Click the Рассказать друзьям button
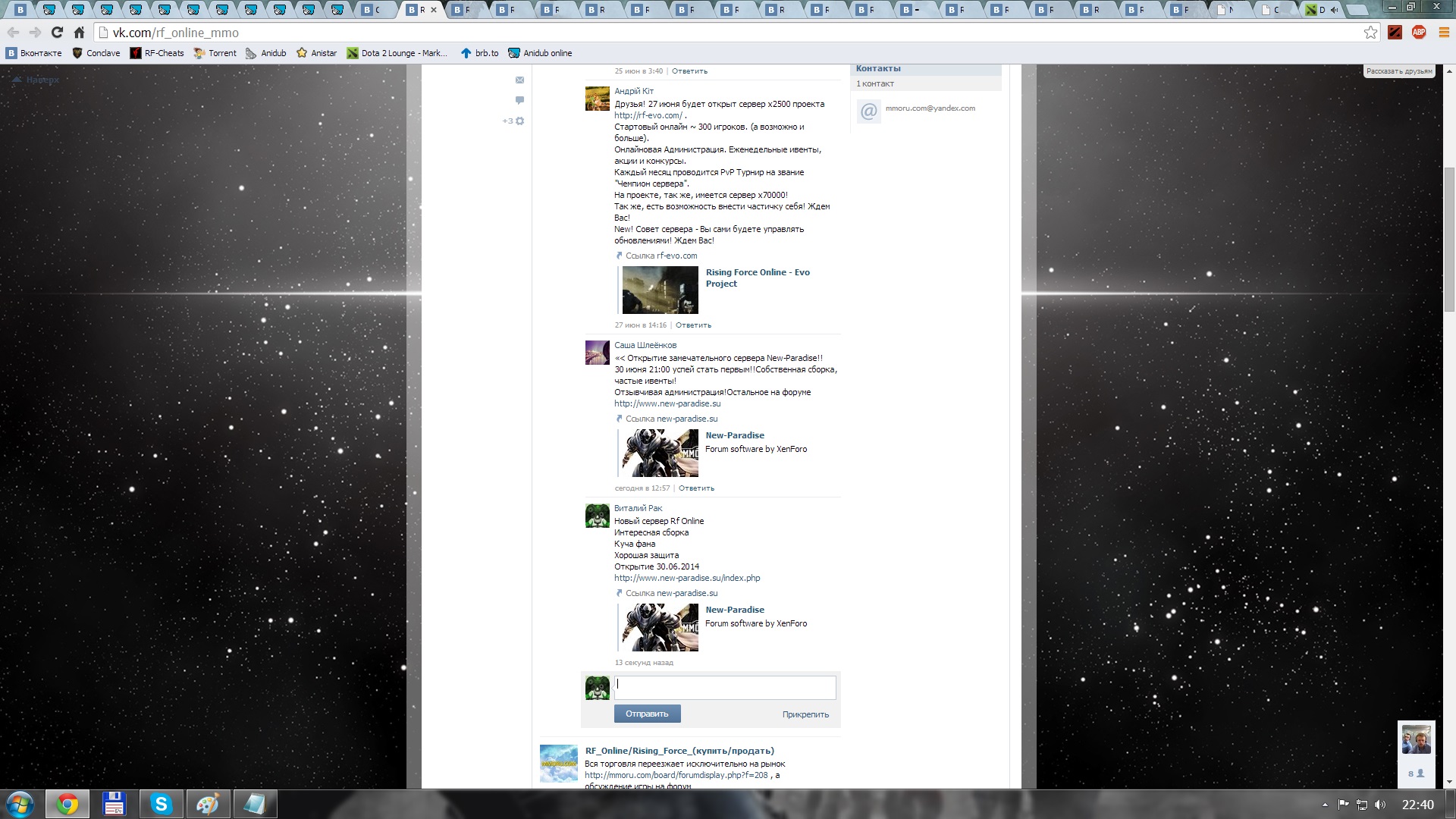 click(1399, 71)
